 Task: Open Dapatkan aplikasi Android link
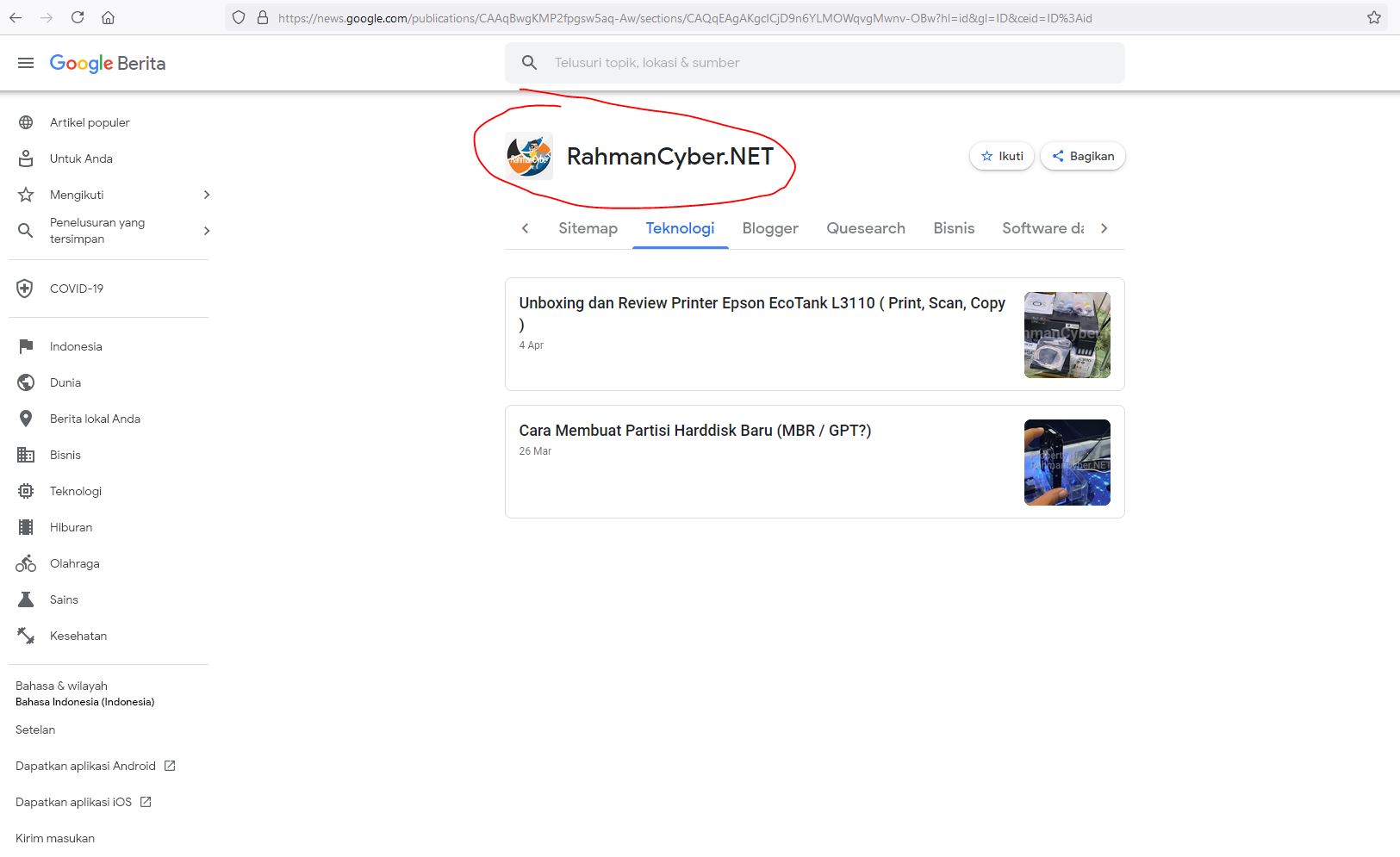pos(95,766)
